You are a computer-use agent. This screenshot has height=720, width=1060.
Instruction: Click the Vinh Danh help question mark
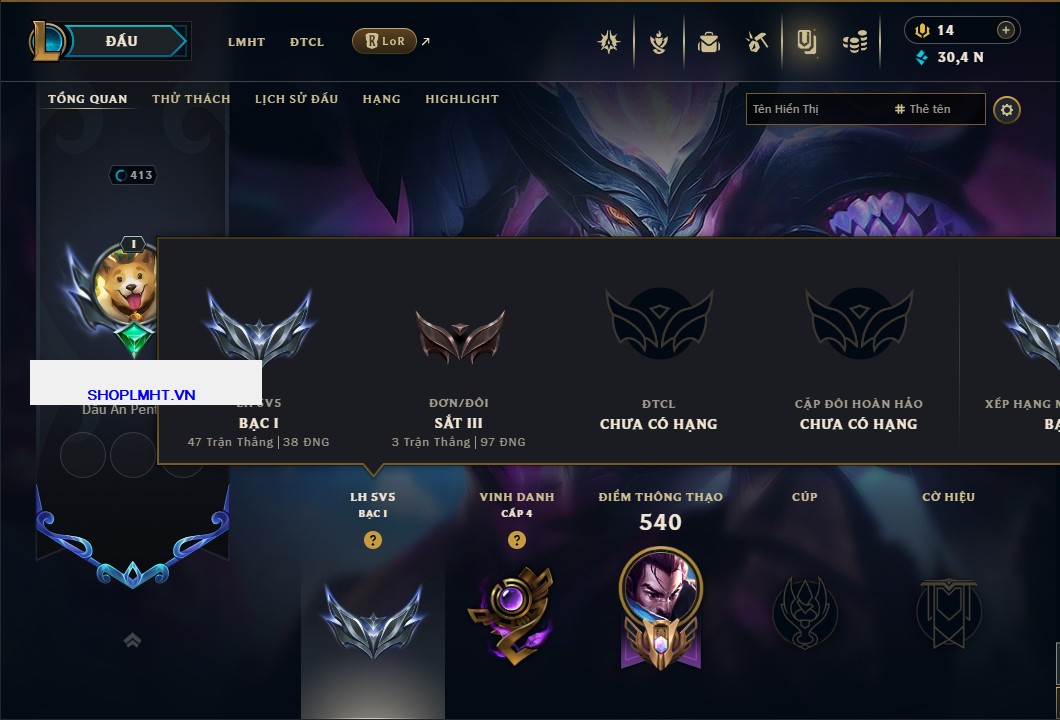(516, 539)
